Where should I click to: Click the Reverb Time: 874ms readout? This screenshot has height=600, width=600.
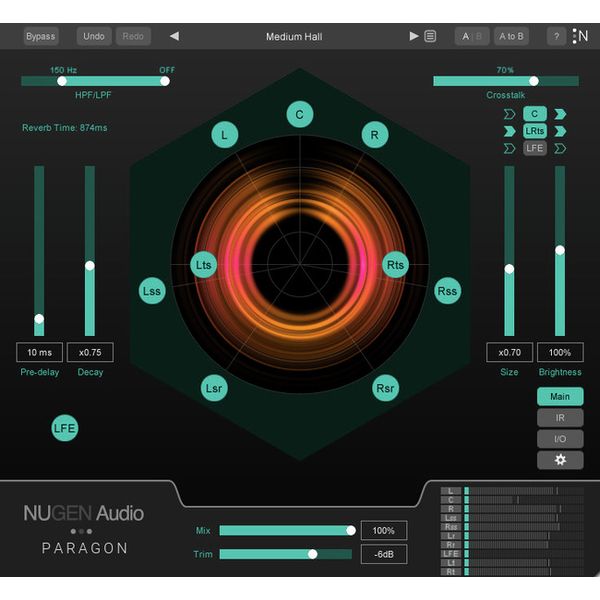click(x=65, y=127)
